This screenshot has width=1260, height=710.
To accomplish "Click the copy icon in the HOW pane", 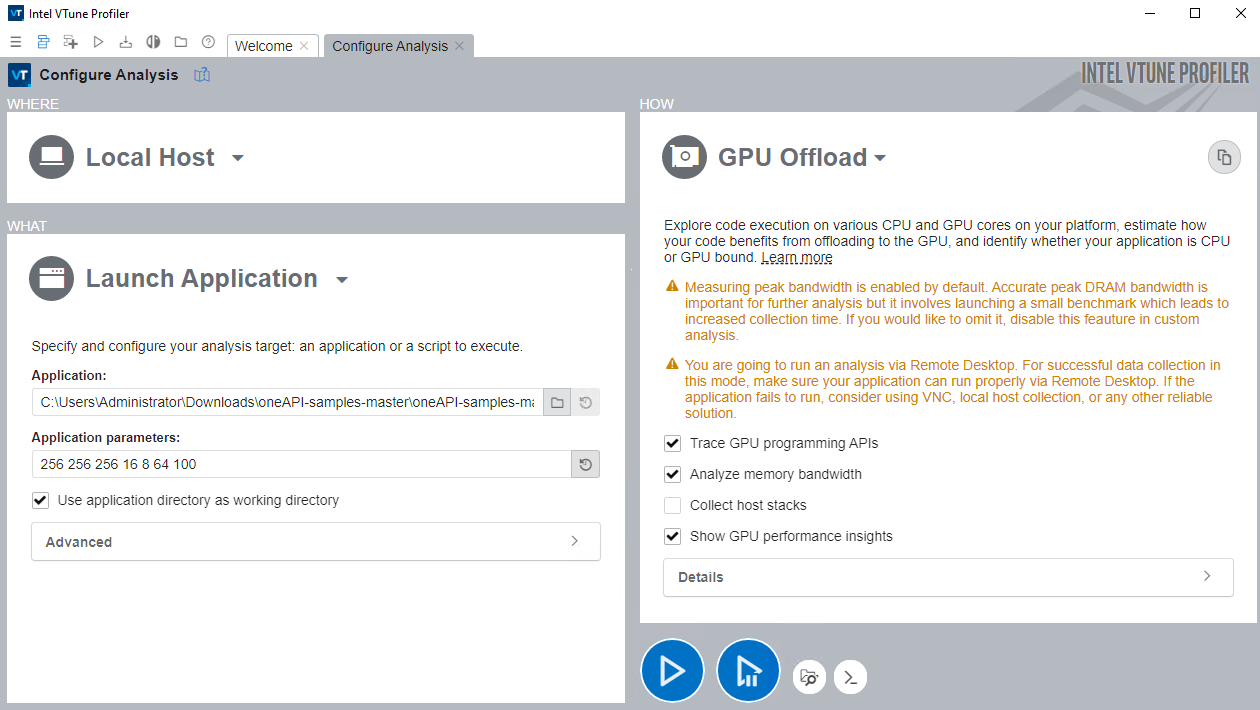I will click(x=1224, y=158).
